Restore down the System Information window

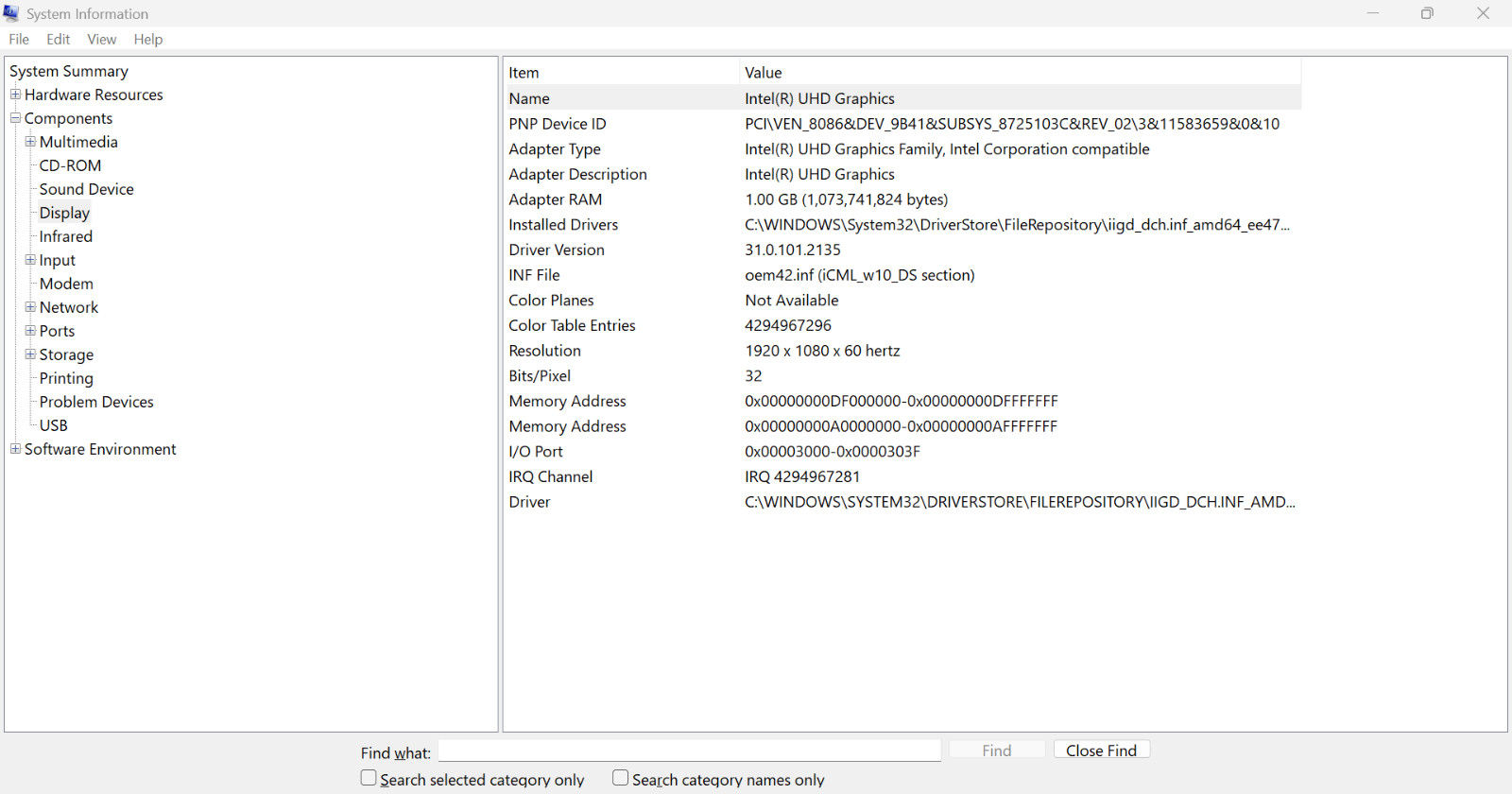(x=1427, y=13)
